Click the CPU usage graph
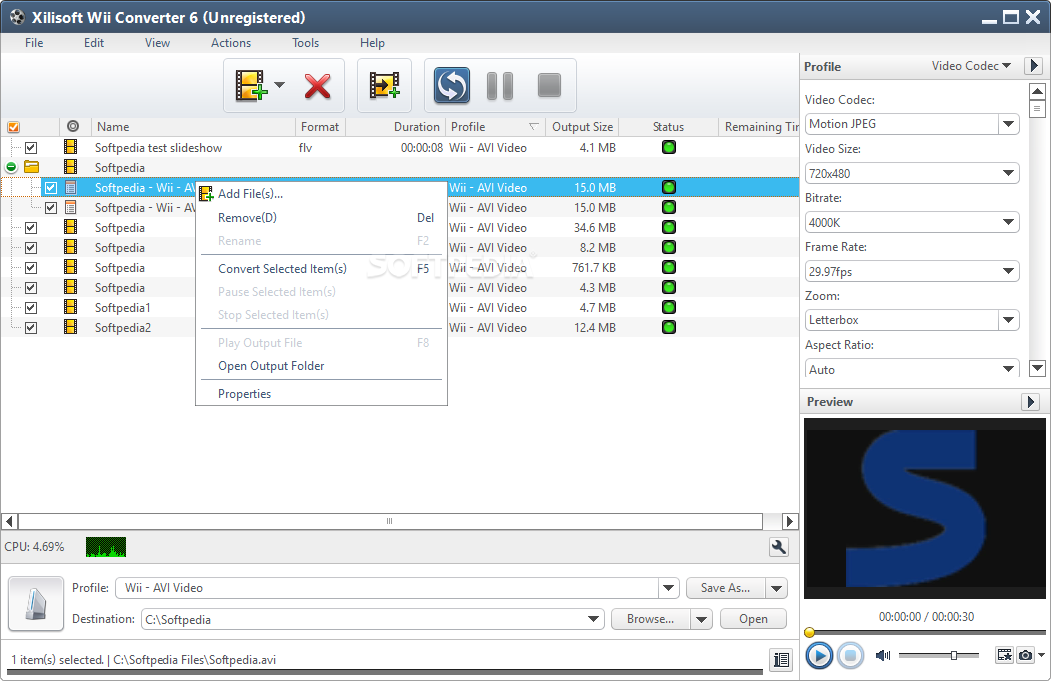Image resolution: width=1051 pixels, height=681 pixels. tap(106, 547)
